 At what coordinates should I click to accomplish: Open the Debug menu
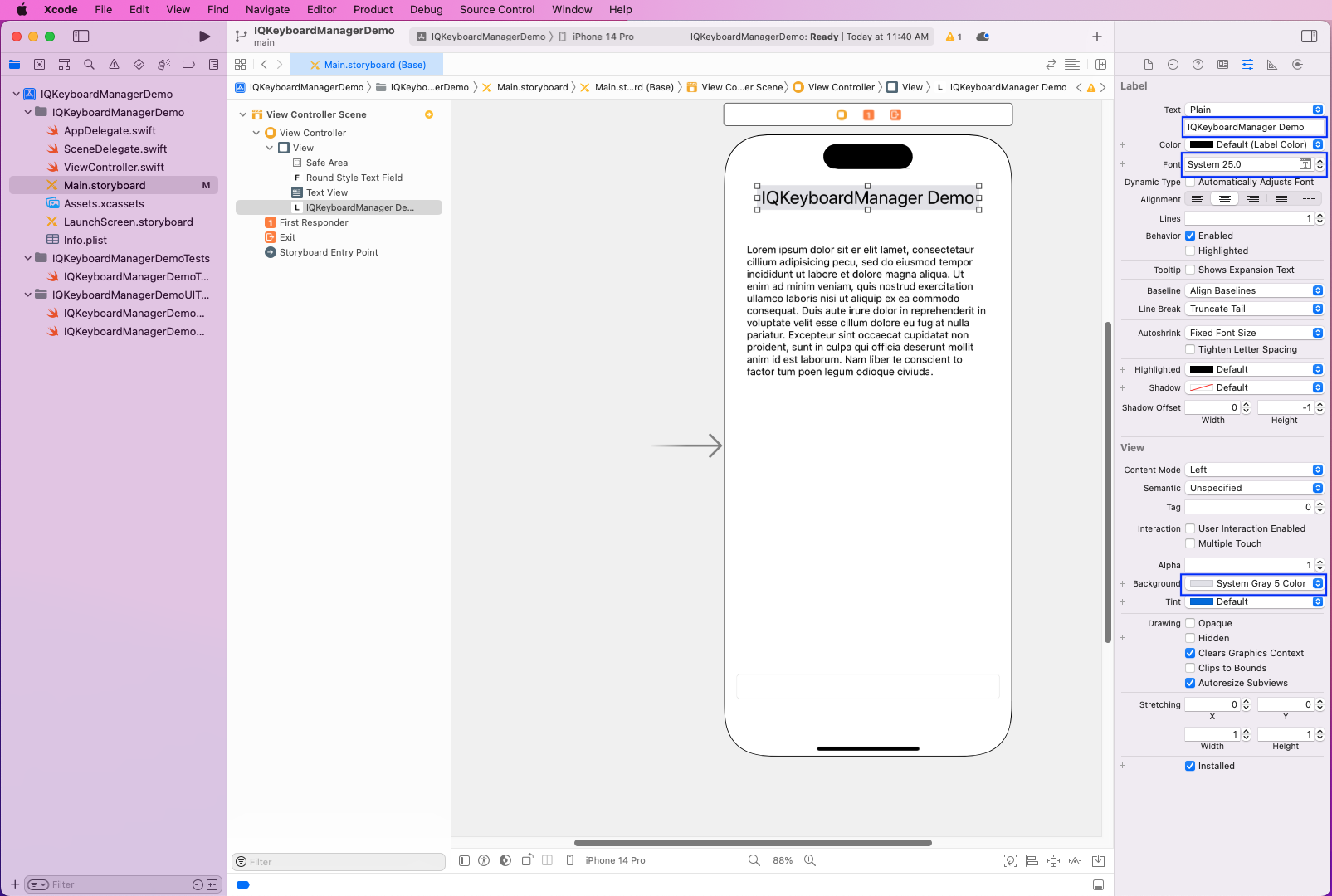tap(426, 10)
